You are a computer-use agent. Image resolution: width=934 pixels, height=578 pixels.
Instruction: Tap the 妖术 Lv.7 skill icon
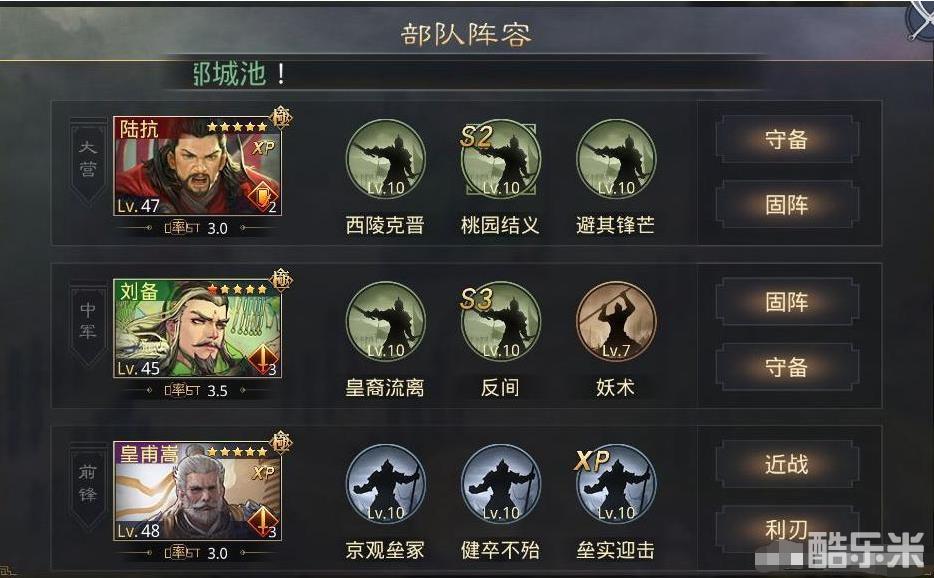[616, 322]
